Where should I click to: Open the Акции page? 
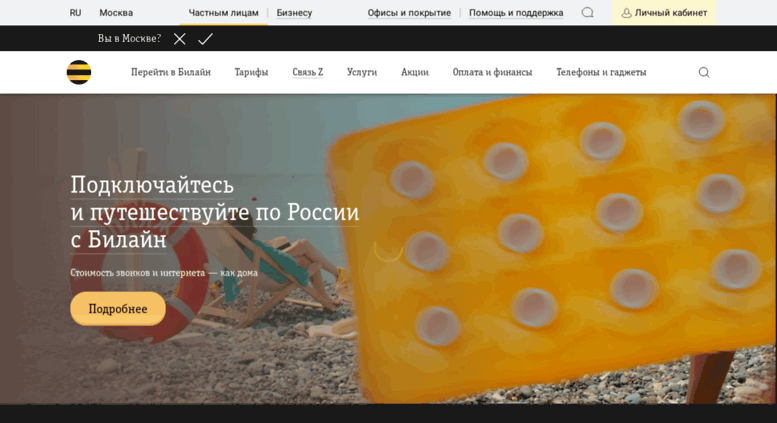(x=415, y=72)
